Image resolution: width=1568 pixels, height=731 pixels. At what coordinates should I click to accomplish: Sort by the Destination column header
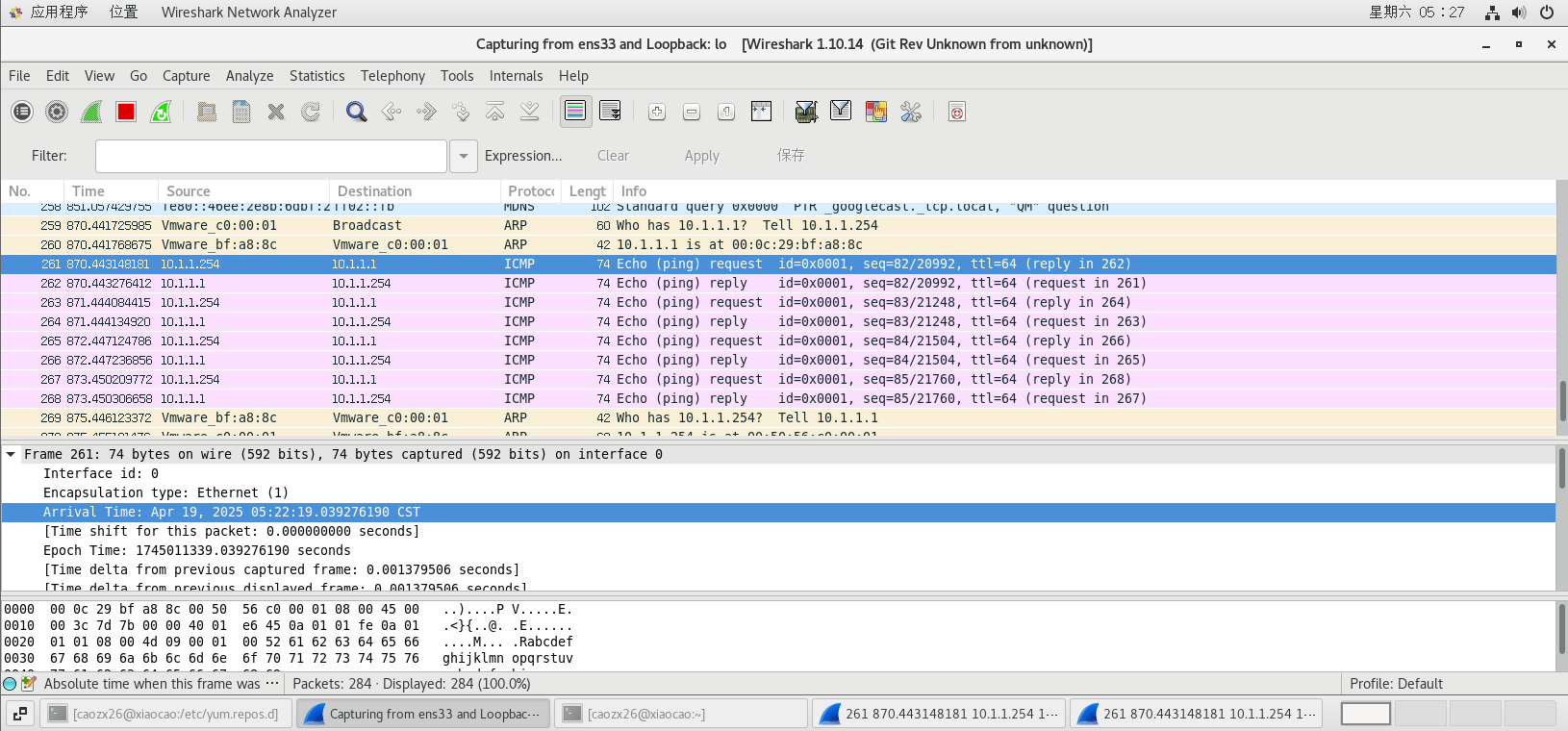coord(415,191)
